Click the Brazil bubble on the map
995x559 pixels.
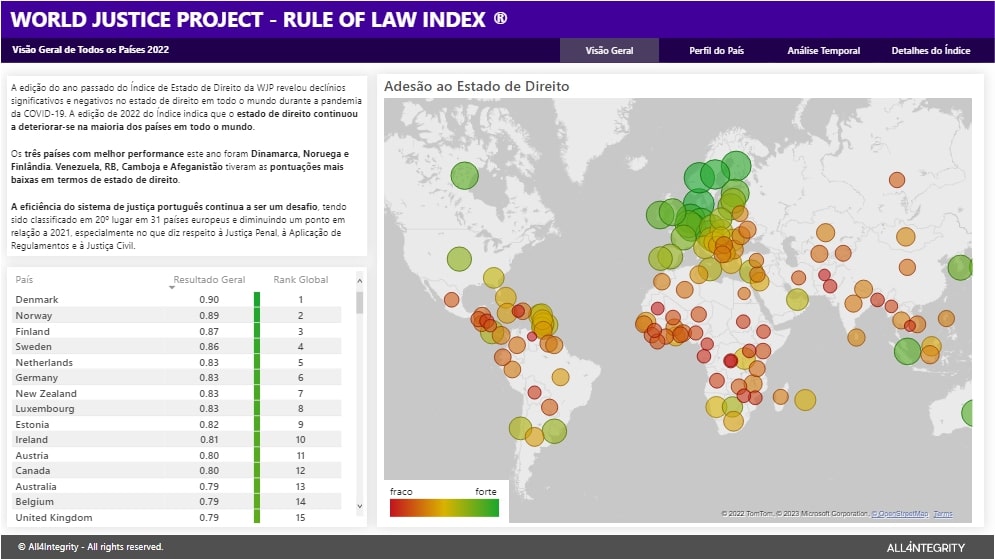coord(560,377)
